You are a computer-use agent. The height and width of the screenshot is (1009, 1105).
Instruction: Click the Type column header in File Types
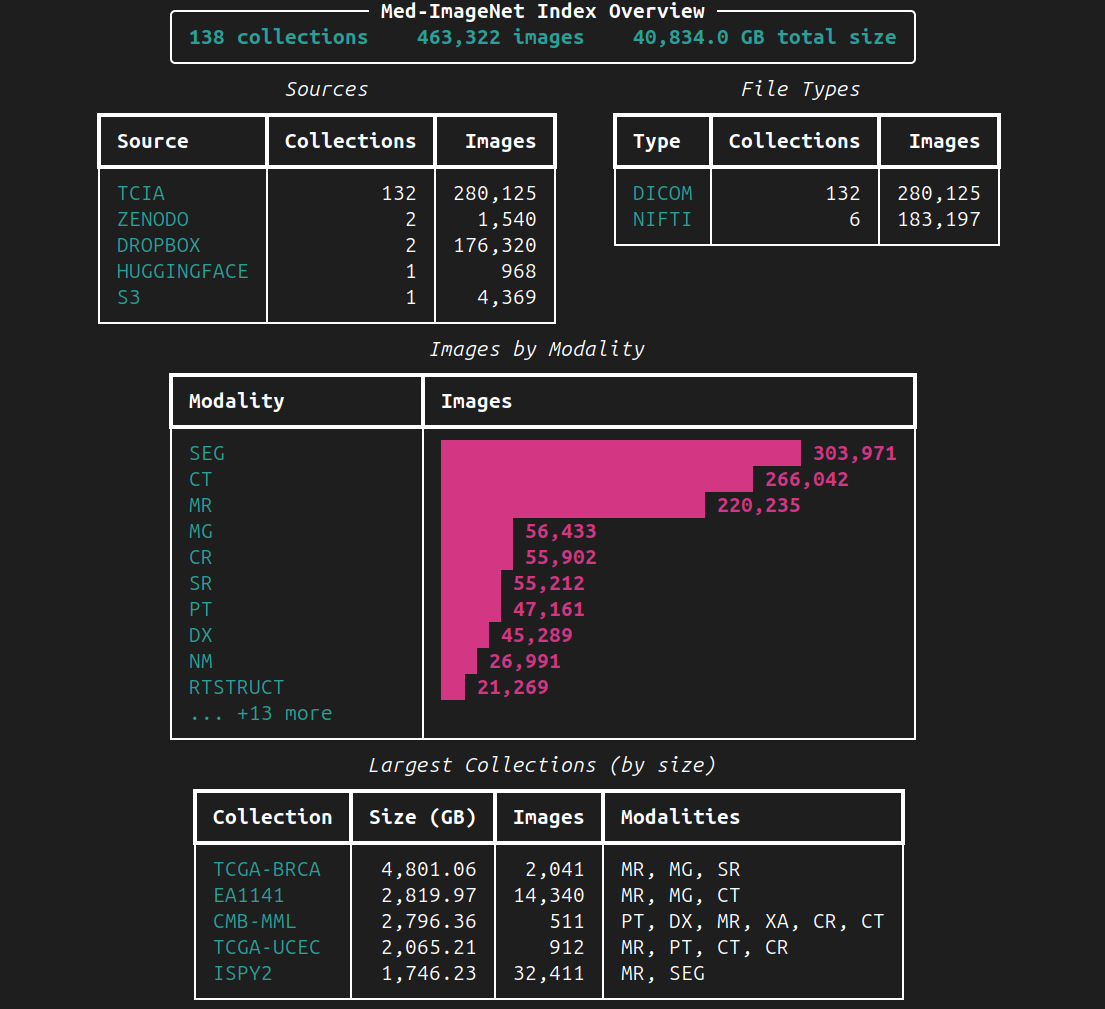point(656,141)
